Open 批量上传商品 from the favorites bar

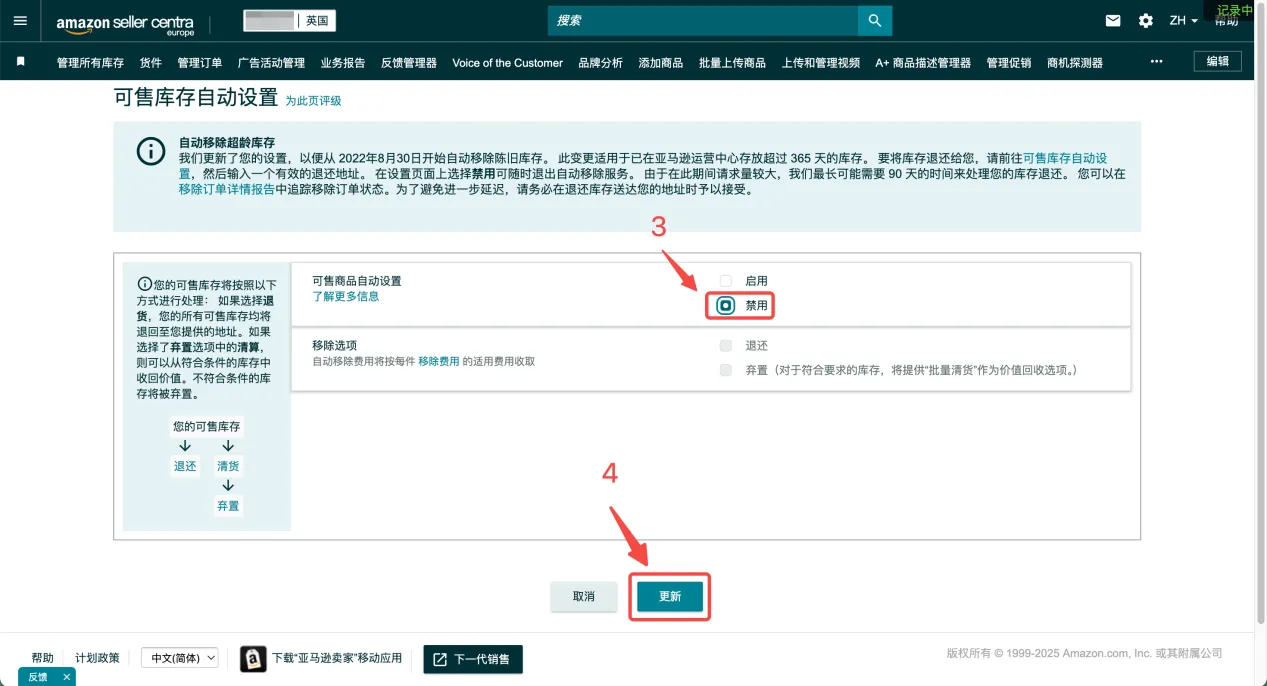tap(732, 62)
